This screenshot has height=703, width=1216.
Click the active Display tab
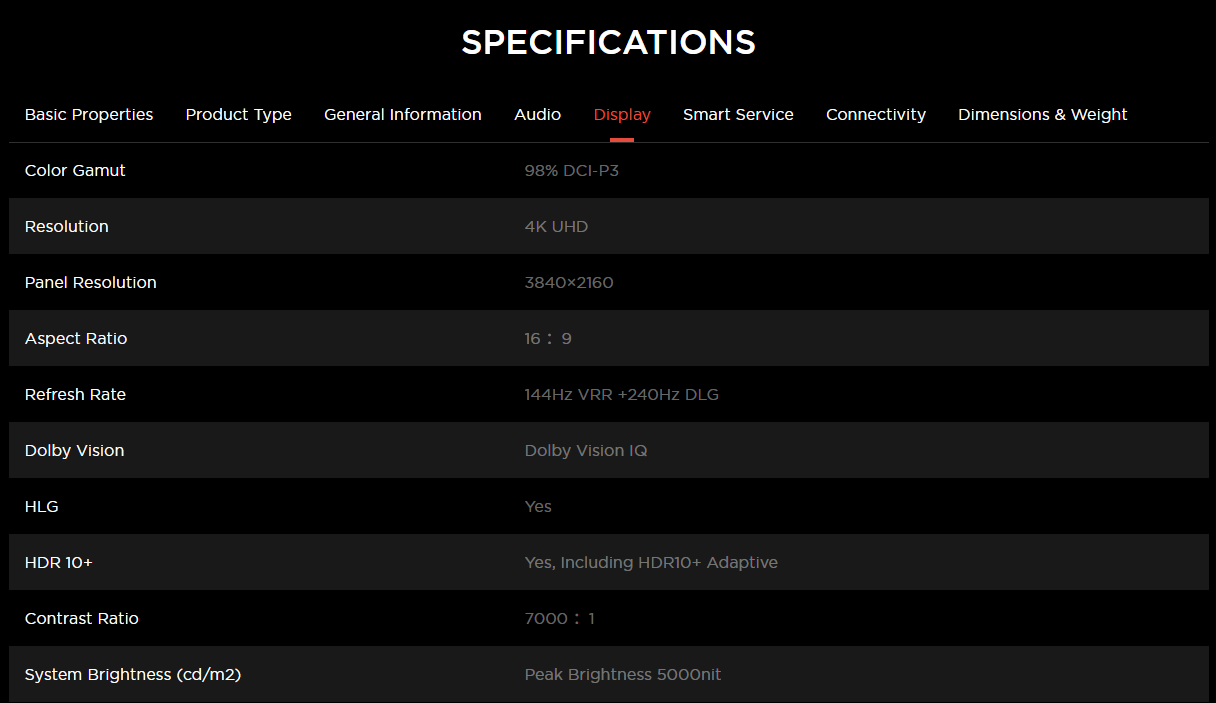pos(622,115)
